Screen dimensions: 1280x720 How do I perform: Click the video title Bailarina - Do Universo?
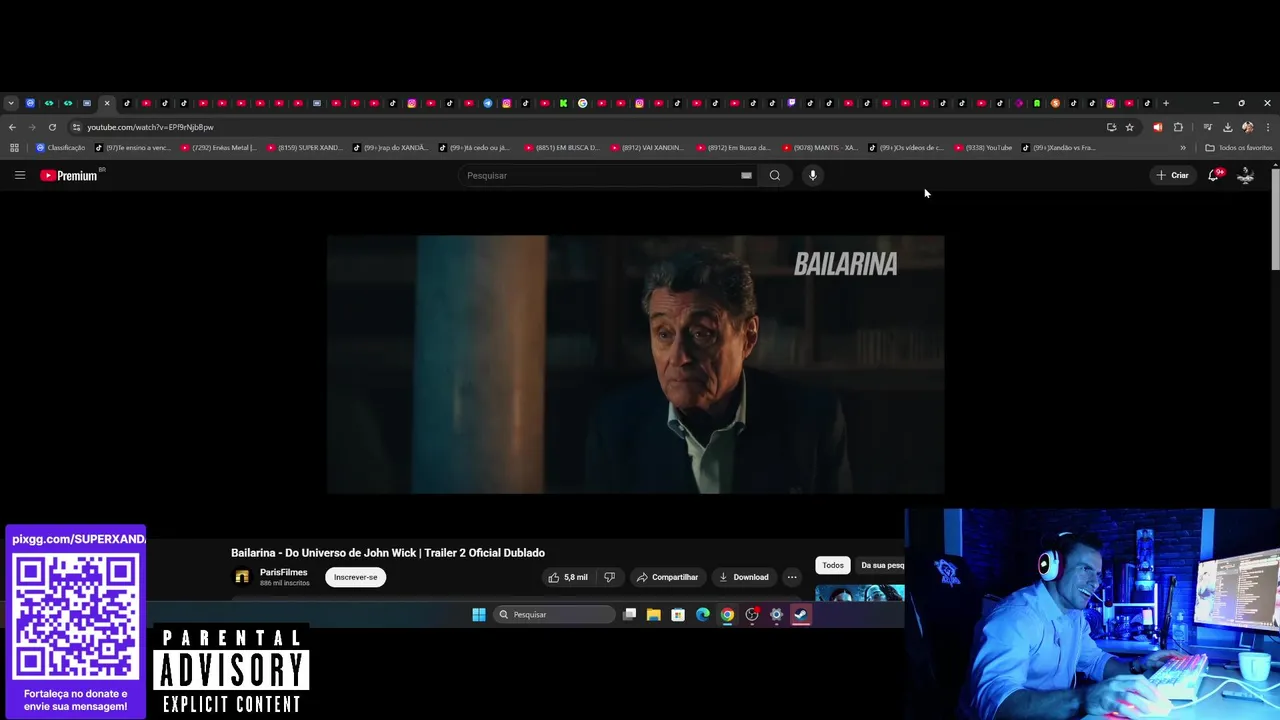388,553
